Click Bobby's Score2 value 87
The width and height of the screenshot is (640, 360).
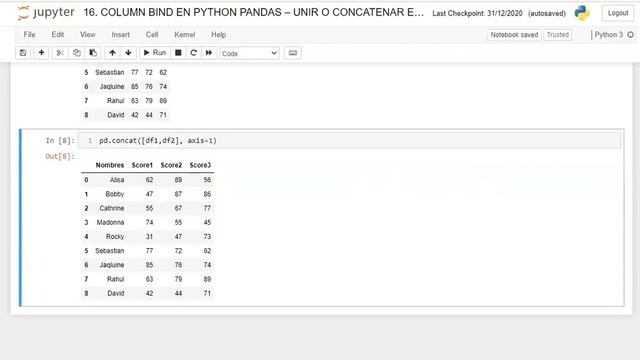click(178, 194)
